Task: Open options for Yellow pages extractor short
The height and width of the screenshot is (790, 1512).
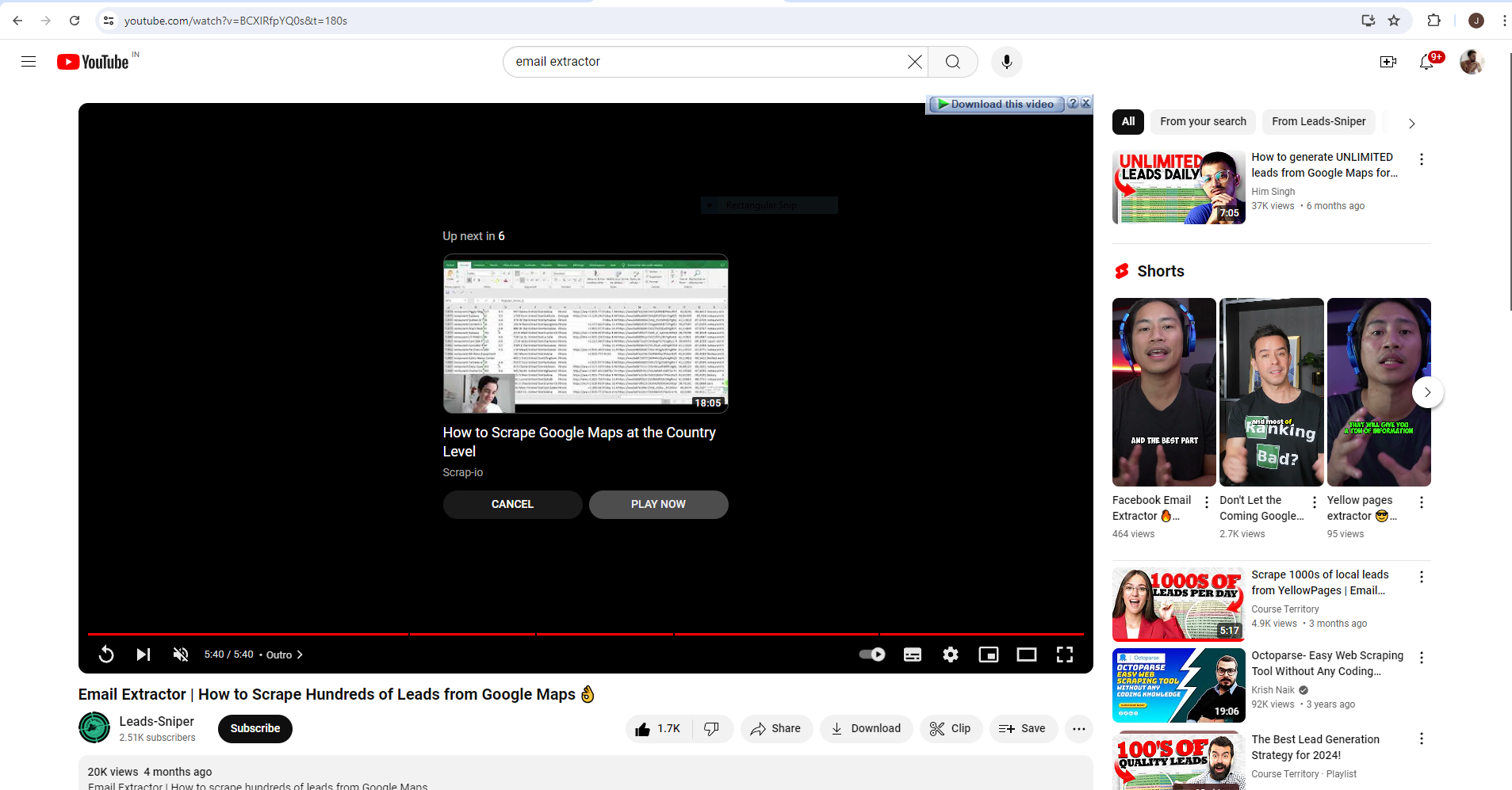Action: tap(1421, 502)
